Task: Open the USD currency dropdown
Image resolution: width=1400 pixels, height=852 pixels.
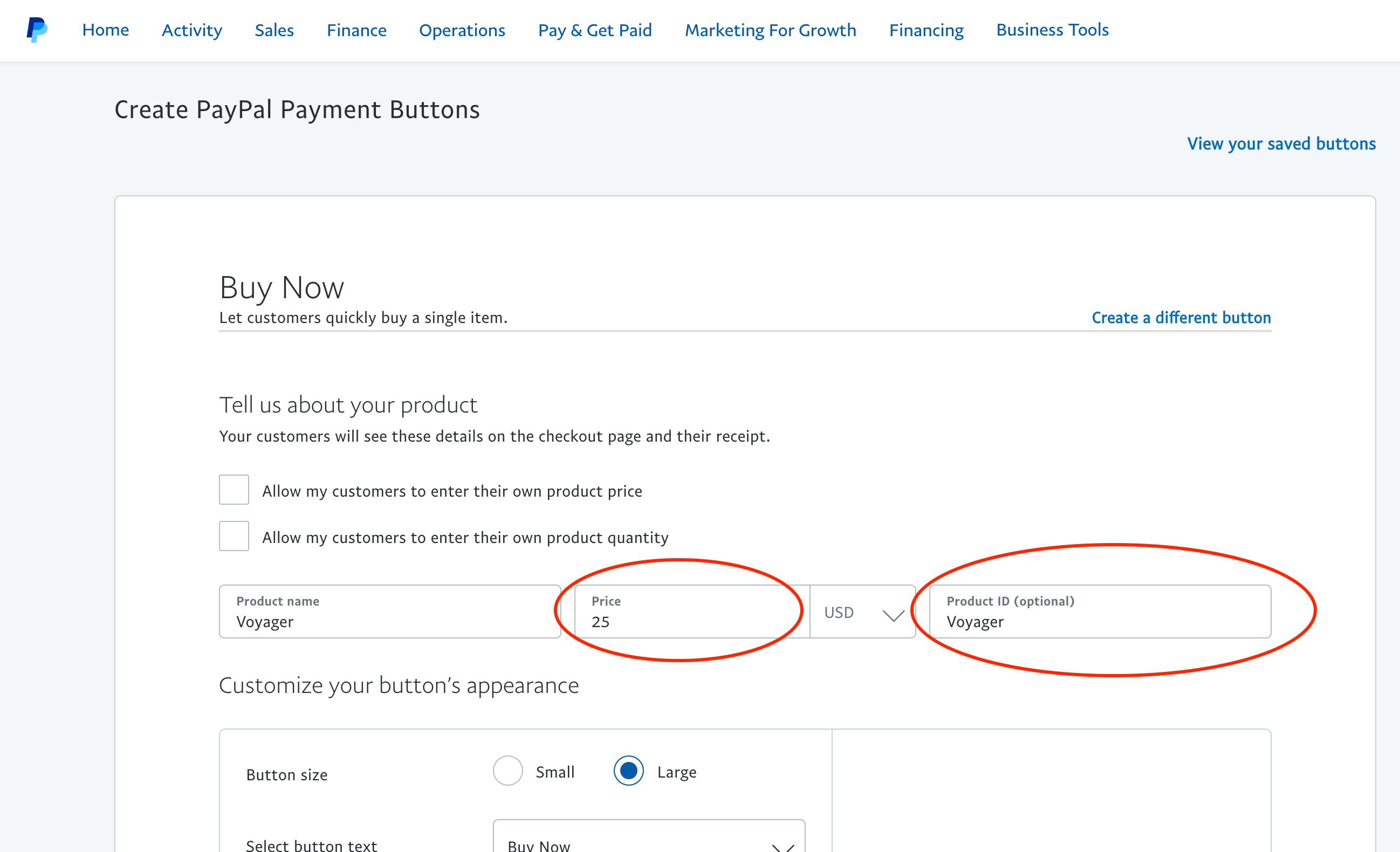Action: tap(862, 611)
